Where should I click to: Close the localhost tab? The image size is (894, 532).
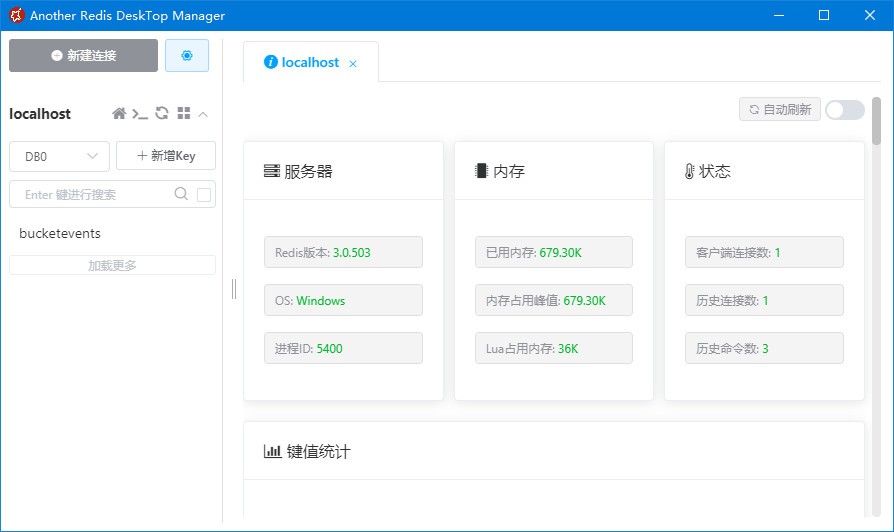(353, 64)
